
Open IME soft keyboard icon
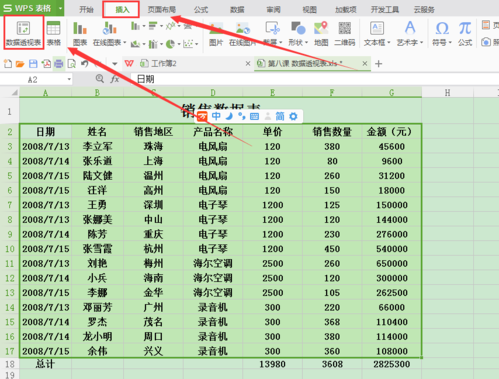click(x=254, y=116)
